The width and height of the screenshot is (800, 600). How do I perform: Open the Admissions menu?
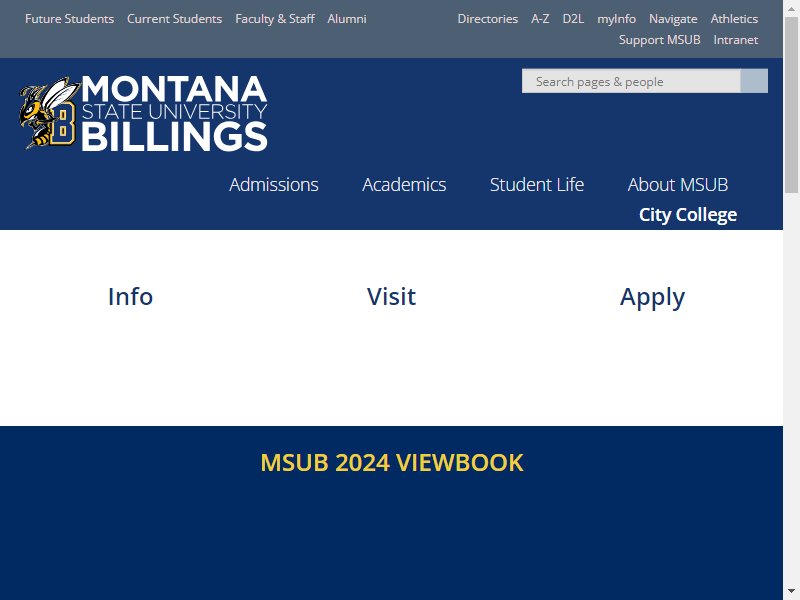273,185
